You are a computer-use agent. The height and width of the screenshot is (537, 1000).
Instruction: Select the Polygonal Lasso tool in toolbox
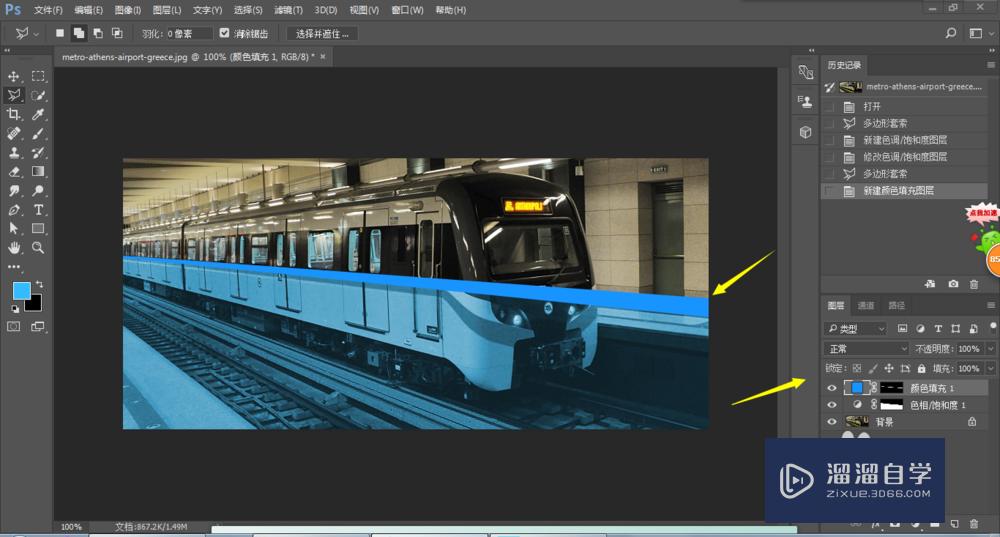pyautogui.click(x=13, y=96)
